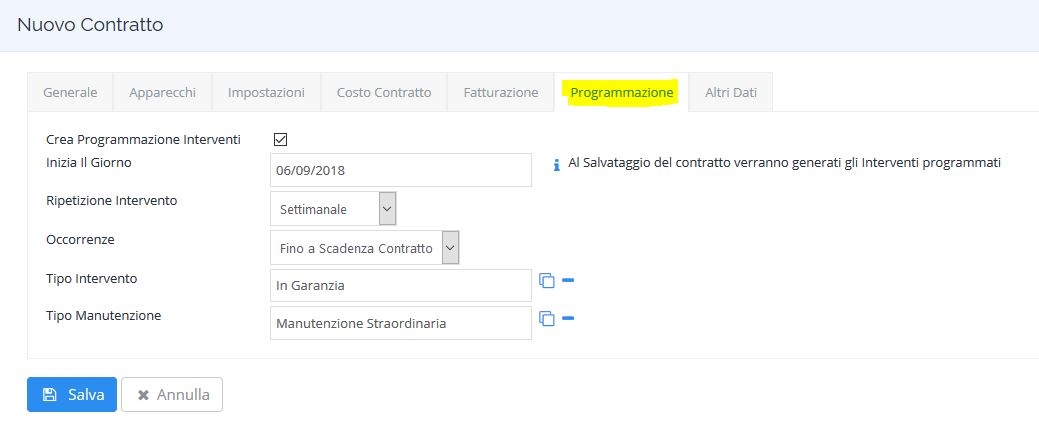Click the Tipo Intervento input field
The height and width of the screenshot is (434, 1039).
401,286
